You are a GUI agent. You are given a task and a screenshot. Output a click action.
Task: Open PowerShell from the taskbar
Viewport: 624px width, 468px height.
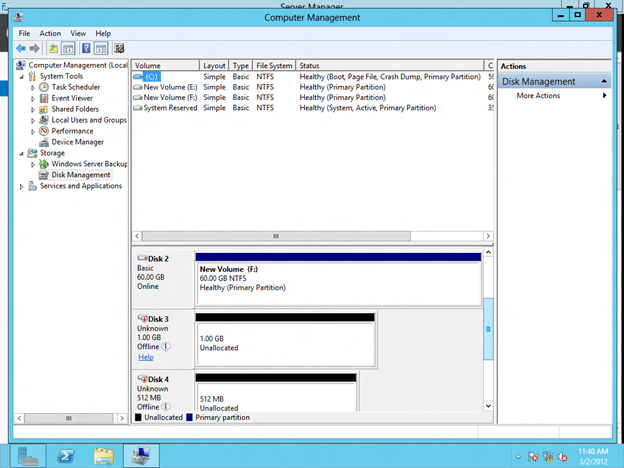pyautogui.click(x=63, y=456)
